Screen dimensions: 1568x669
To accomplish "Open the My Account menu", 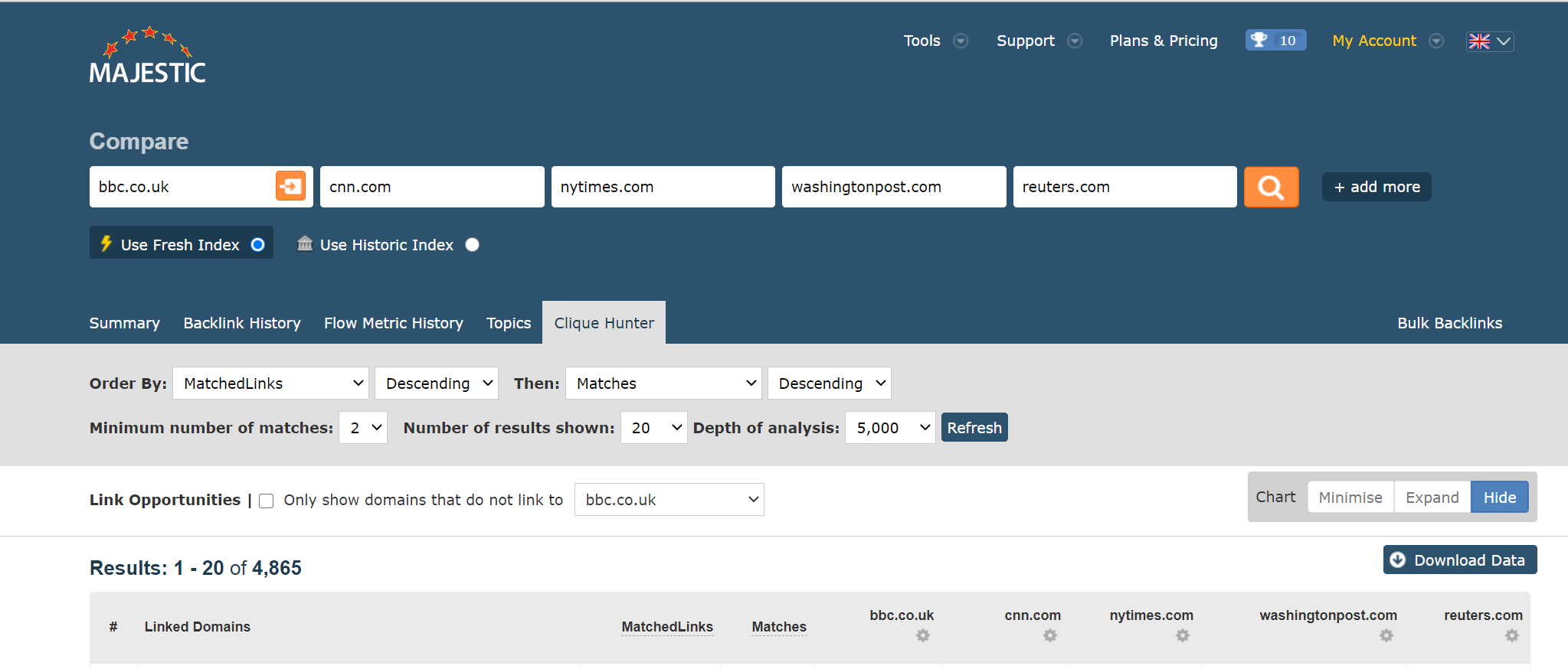I will (x=1374, y=41).
